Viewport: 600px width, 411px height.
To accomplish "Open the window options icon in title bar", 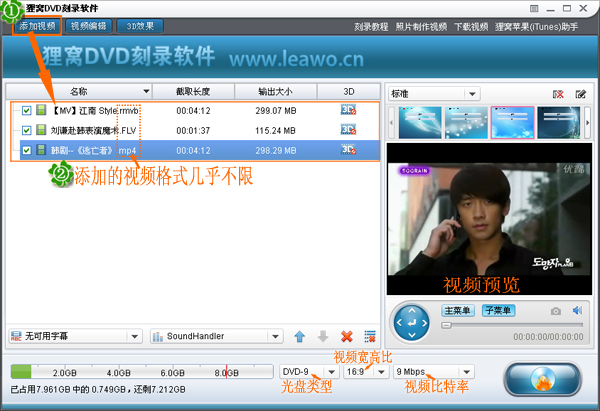I will pos(534,8).
